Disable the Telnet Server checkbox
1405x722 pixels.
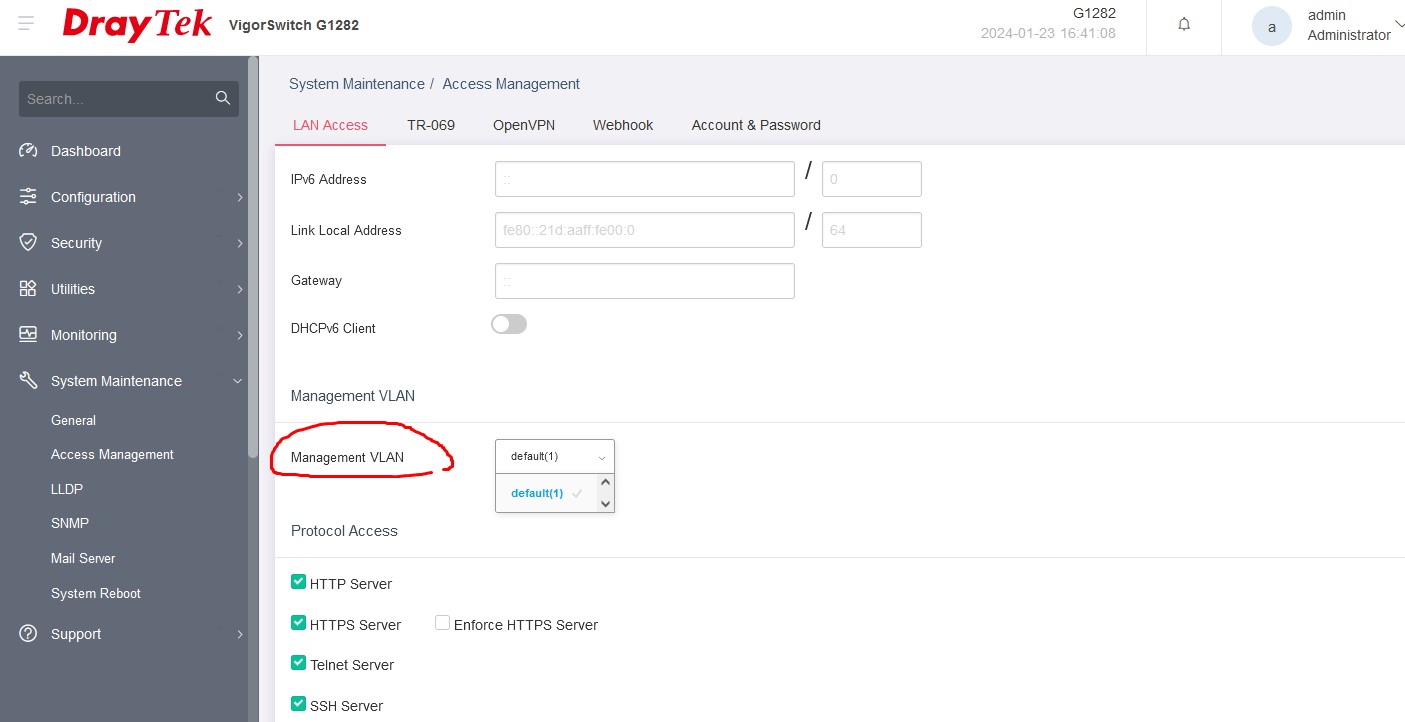click(298, 663)
